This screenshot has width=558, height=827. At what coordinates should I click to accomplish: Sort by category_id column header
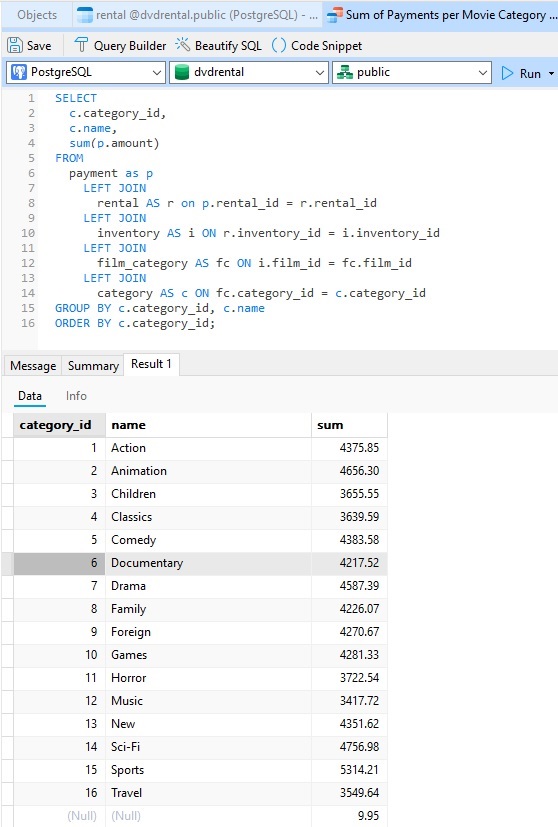[x=60, y=425]
